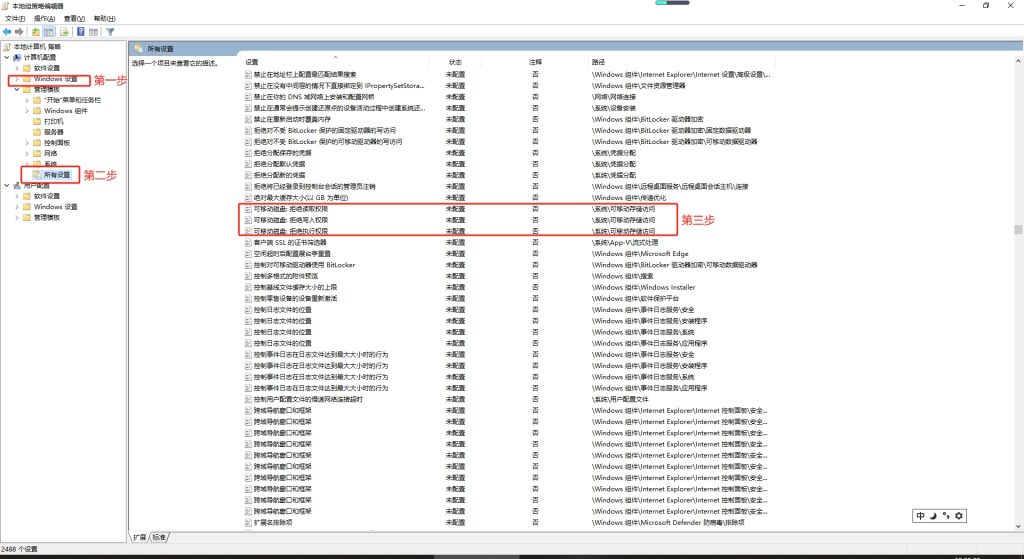Select 控制脱机文件缓存大小的上限 setting
The height and width of the screenshot is (559, 1024).
pos(295,287)
